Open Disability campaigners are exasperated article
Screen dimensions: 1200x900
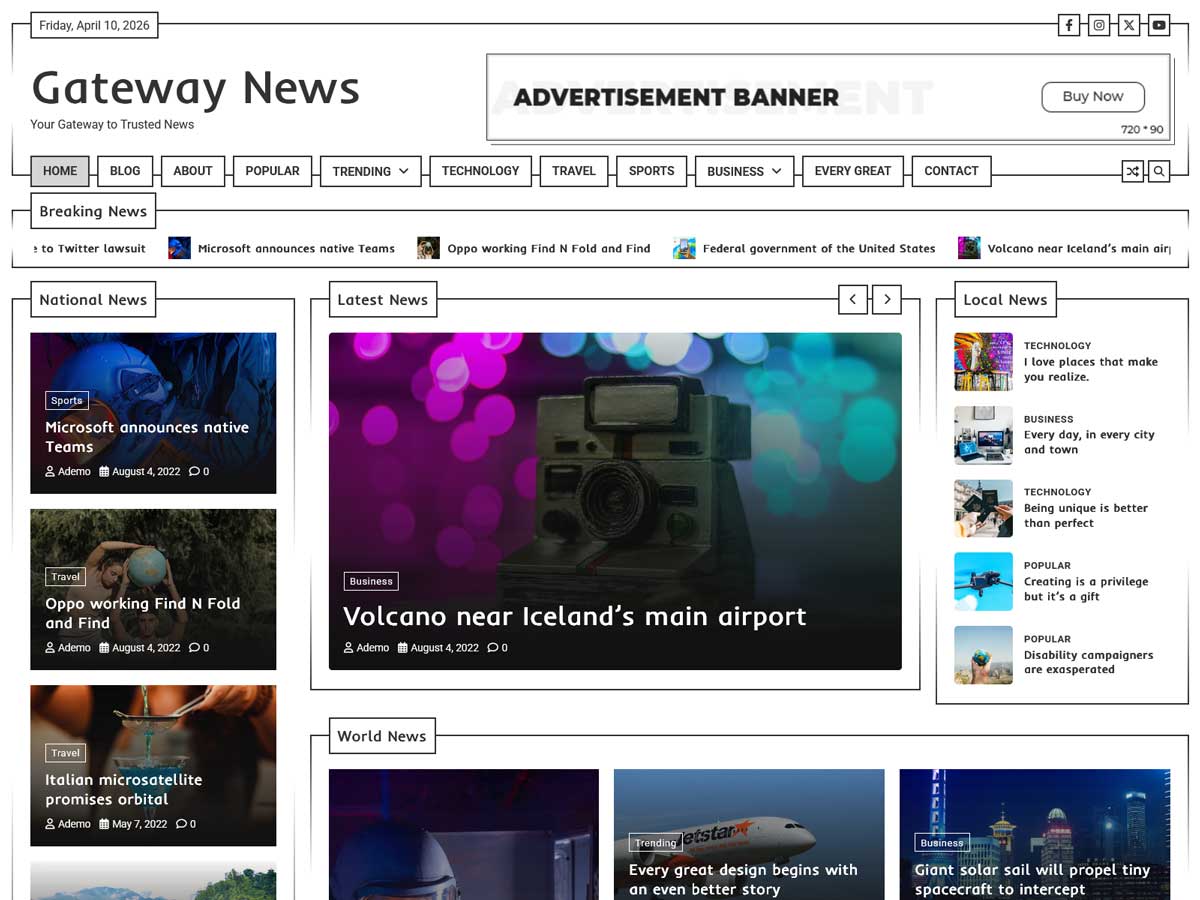1088,662
